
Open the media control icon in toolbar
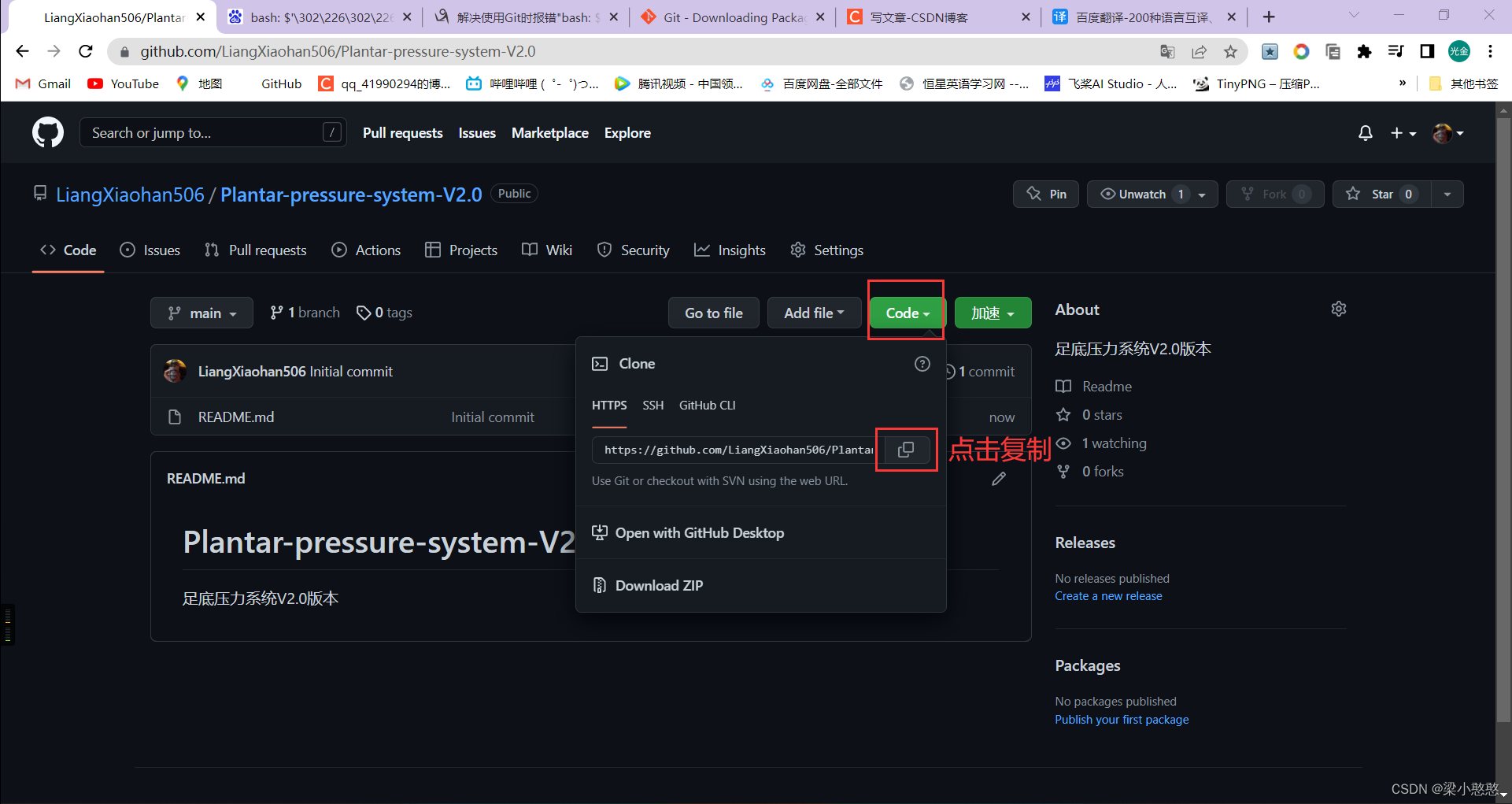coord(1396,51)
